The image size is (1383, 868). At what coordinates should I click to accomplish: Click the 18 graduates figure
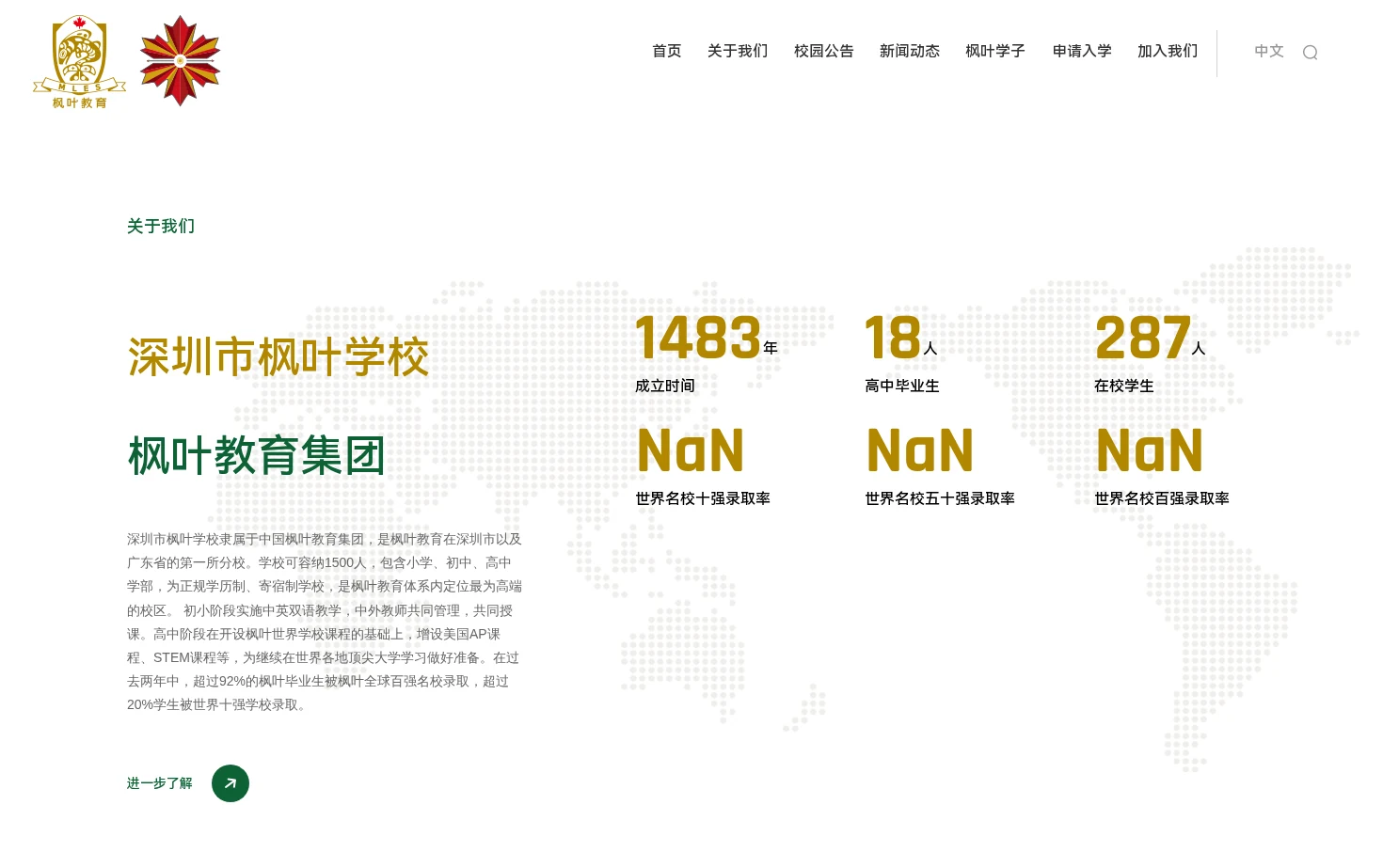pyautogui.click(x=893, y=338)
